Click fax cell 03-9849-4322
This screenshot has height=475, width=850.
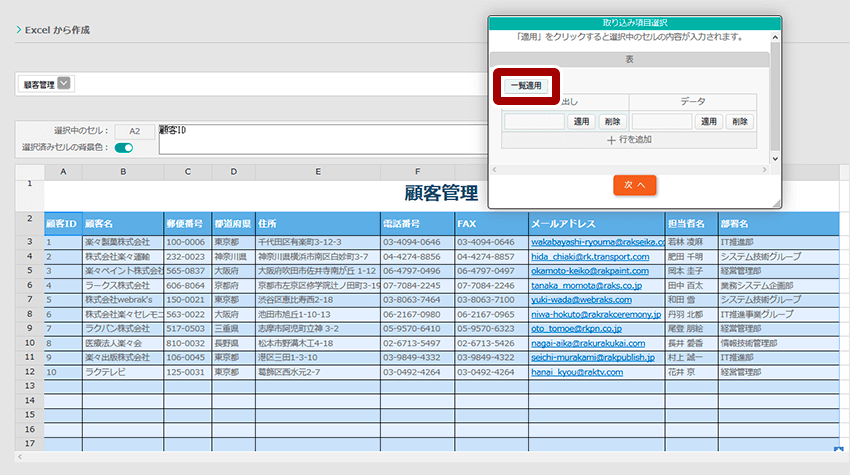click(492, 357)
